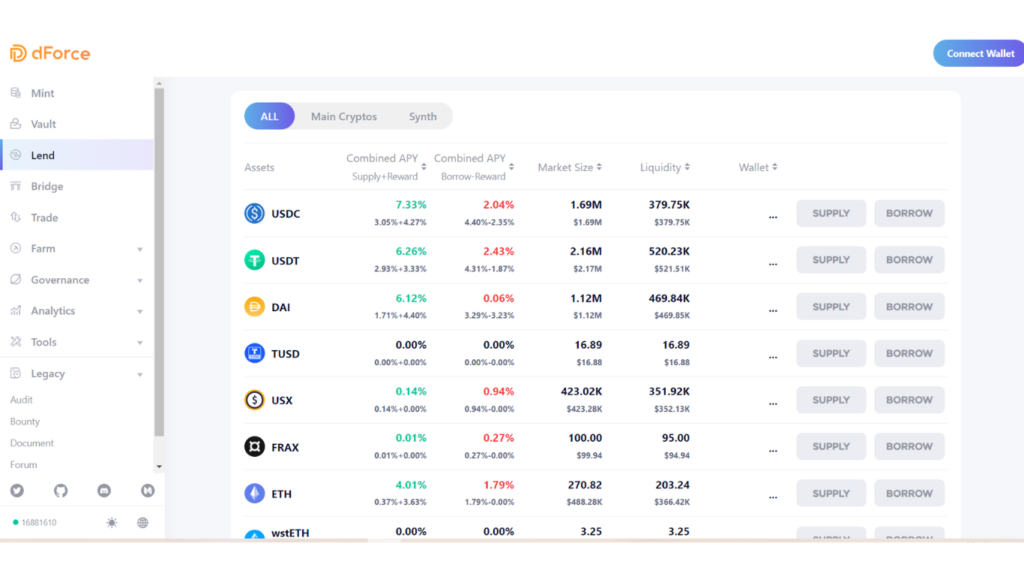Open the Discord icon link
Screen dimensions: 1024x576
coord(104,491)
